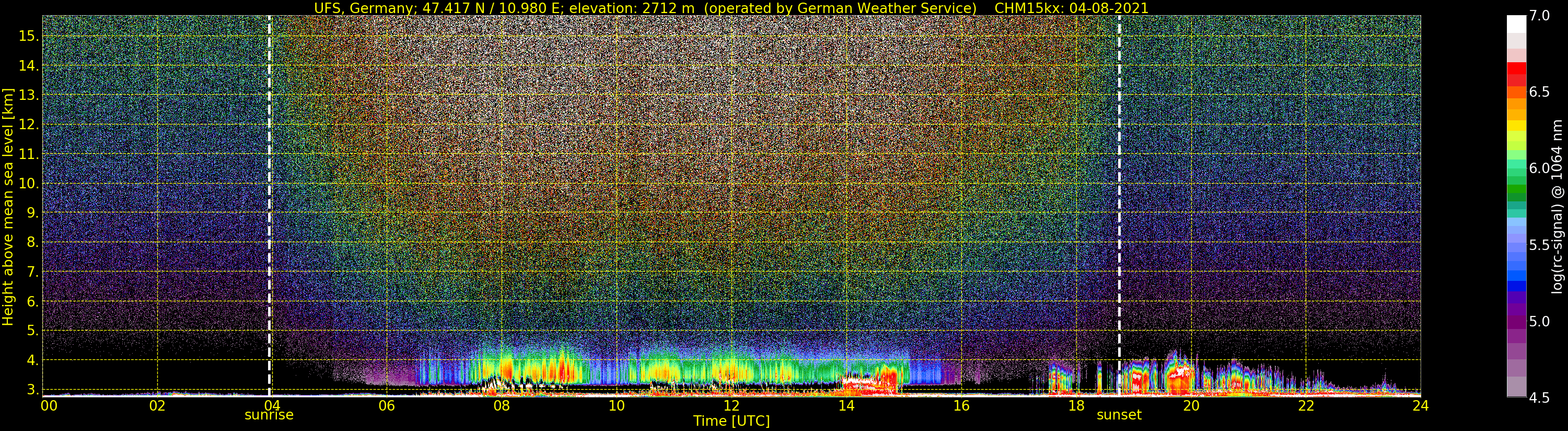This screenshot has height=431, width=1568.
Task: Click the "00" time axis tick label
Action: point(49,405)
